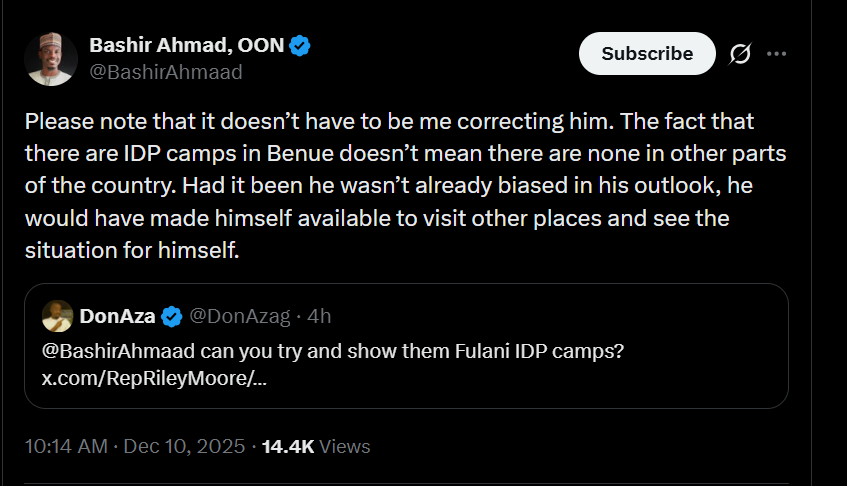Open DonAza's small profile avatar
Screen dimensions: 847x486
point(56,317)
